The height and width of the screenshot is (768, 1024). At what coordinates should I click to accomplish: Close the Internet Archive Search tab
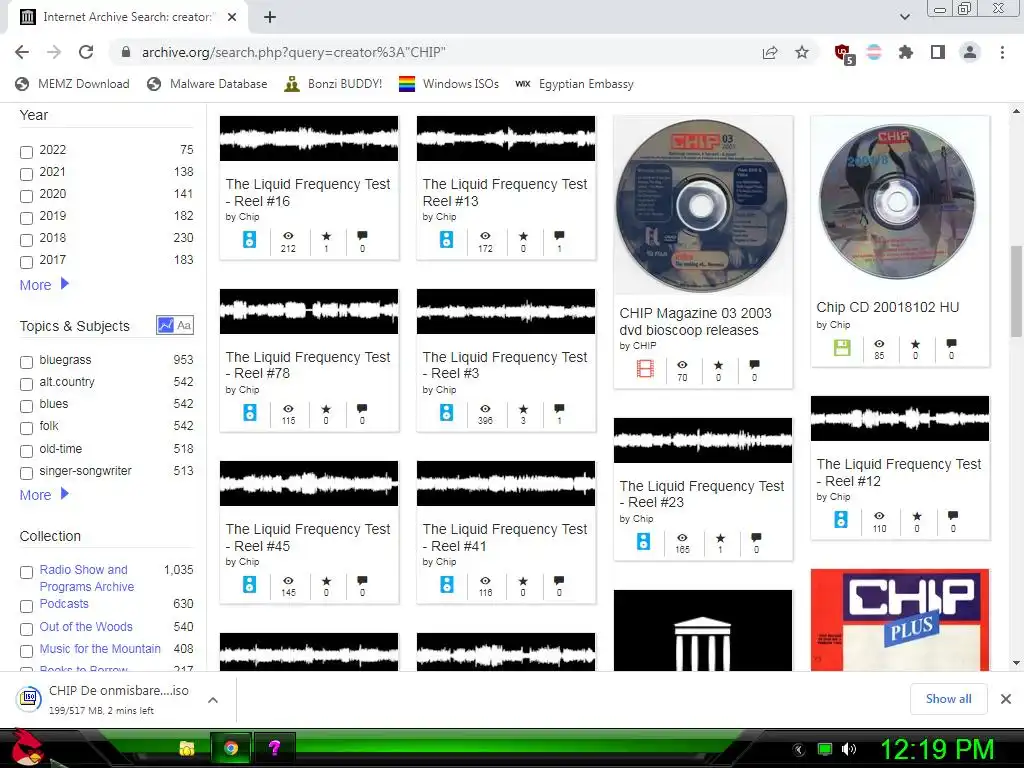232,17
